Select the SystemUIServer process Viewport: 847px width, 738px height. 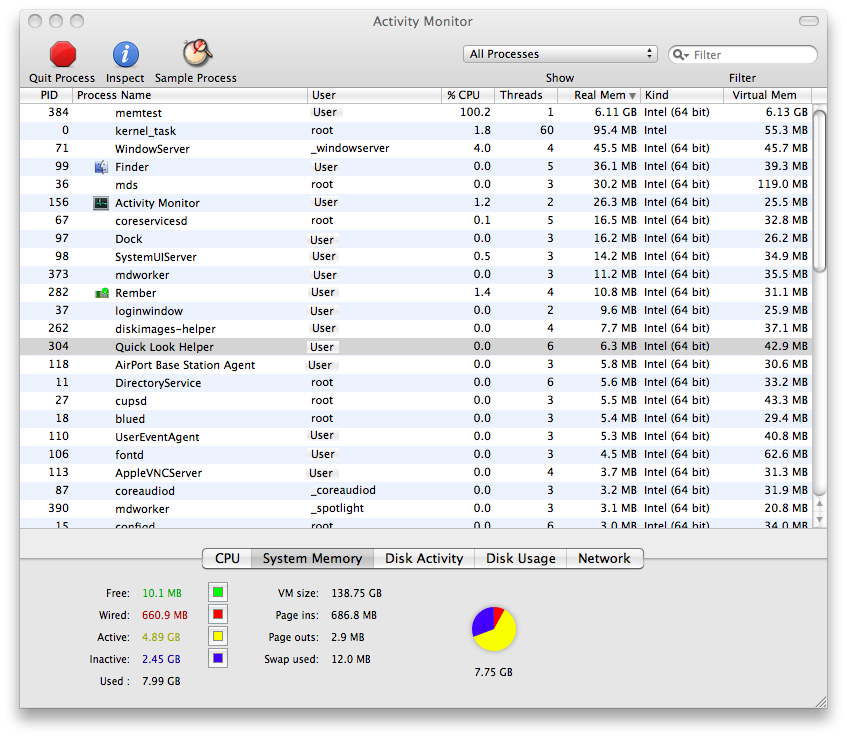coord(416,257)
